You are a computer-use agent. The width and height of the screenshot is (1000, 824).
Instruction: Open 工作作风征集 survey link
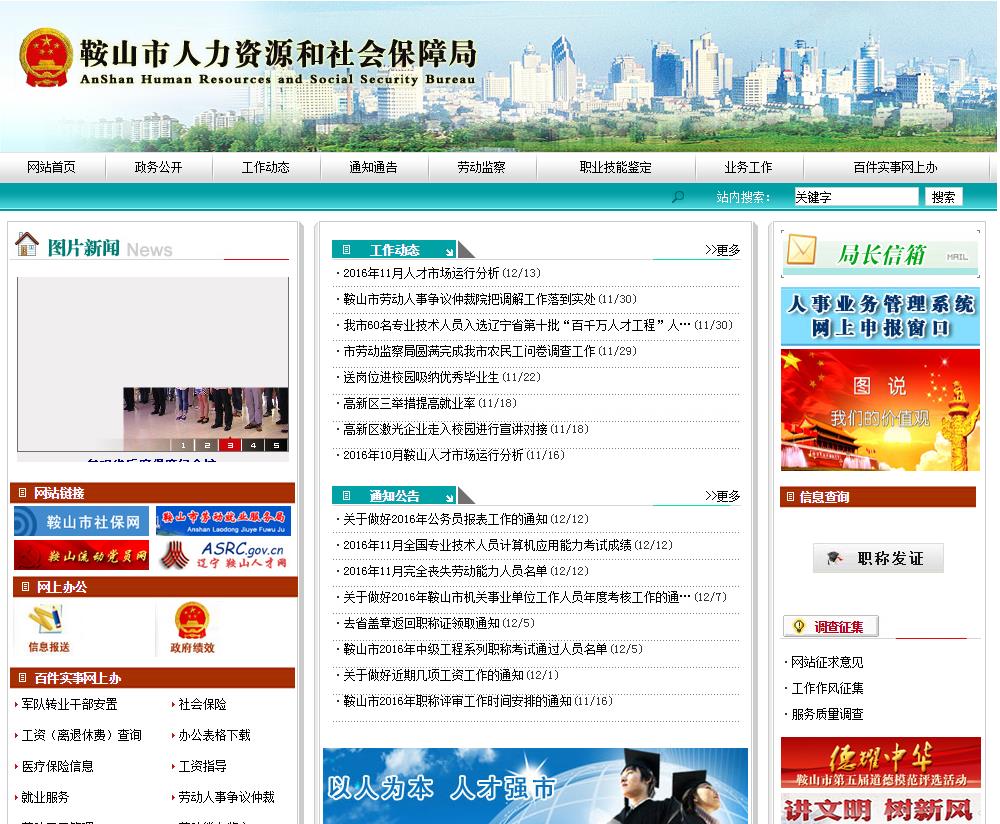(x=827, y=688)
